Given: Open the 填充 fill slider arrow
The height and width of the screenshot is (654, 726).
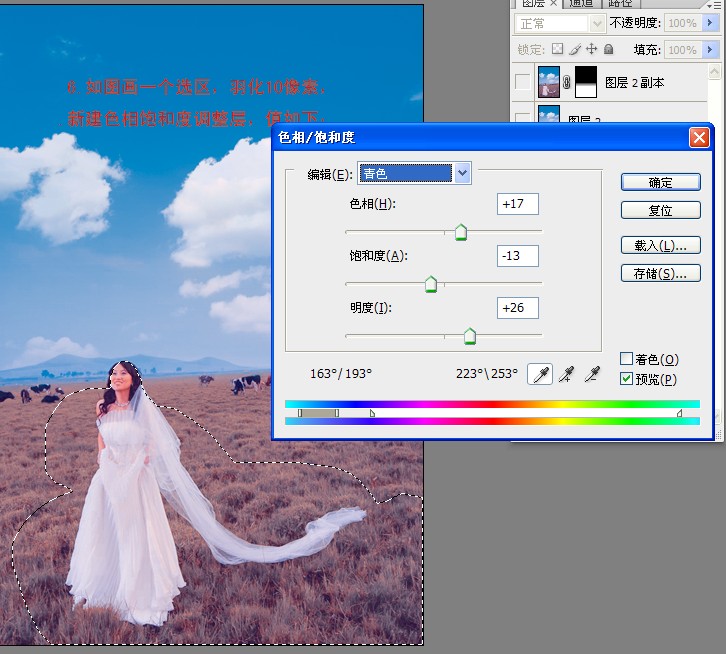Looking at the screenshot, I should pos(710,49).
